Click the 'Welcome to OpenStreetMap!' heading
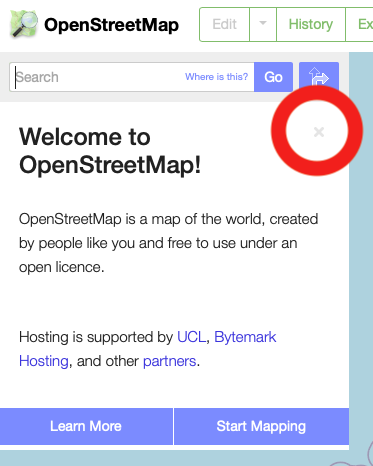 pos(110,151)
